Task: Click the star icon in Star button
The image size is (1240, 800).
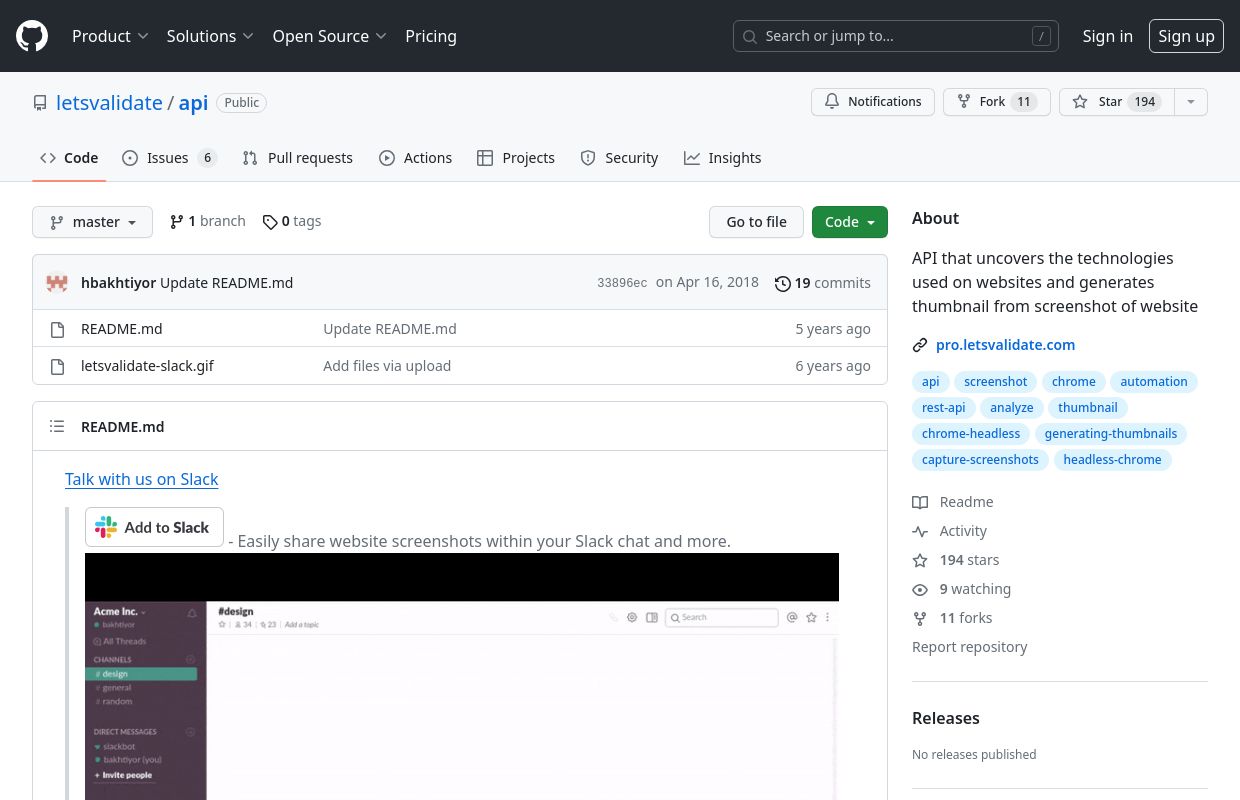Action: (x=1080, y=102)
